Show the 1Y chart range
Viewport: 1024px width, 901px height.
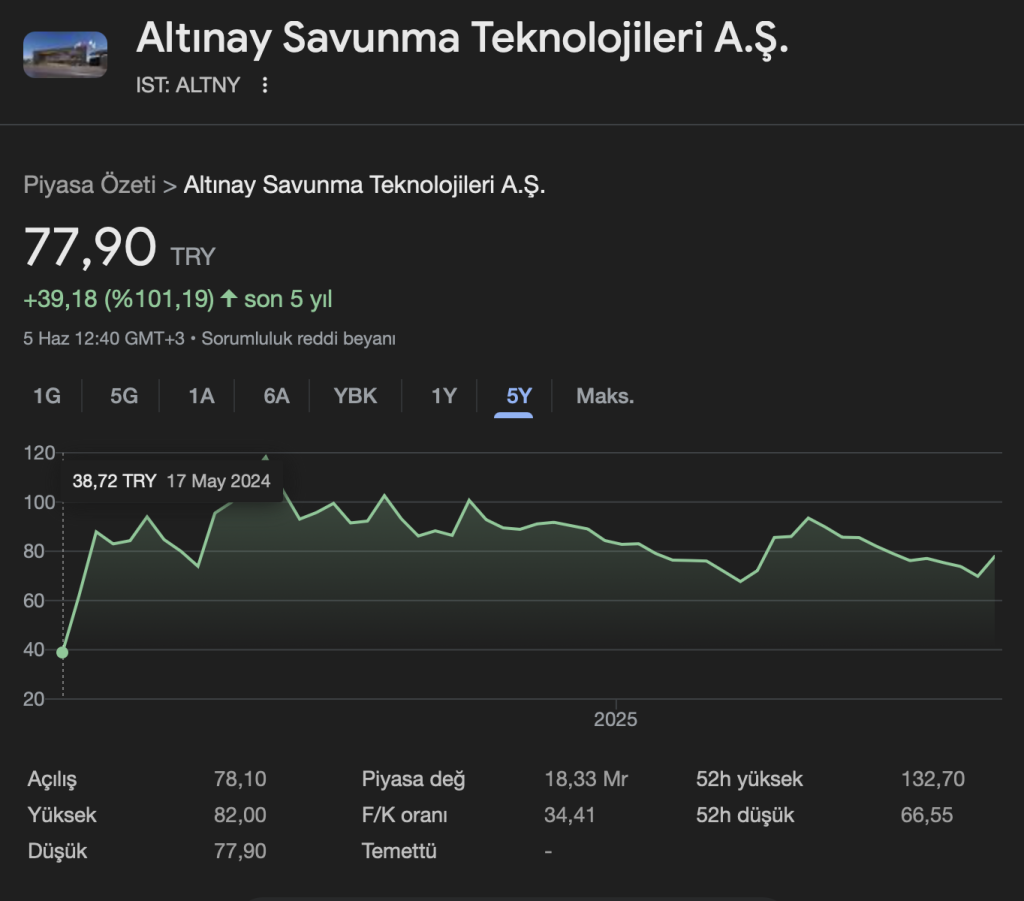click(444, 396)
